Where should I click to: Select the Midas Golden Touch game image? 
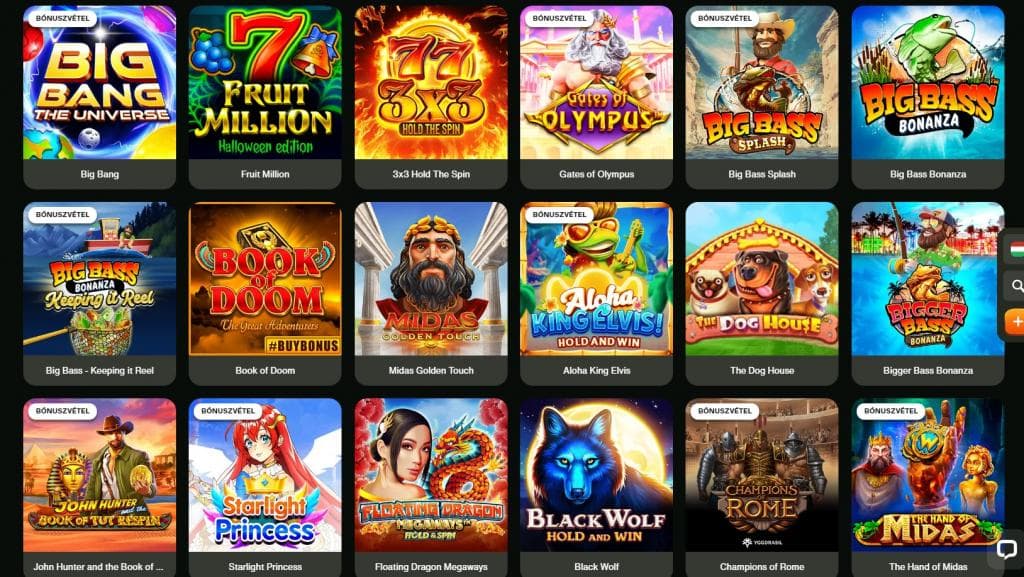[x=431, y=279]
